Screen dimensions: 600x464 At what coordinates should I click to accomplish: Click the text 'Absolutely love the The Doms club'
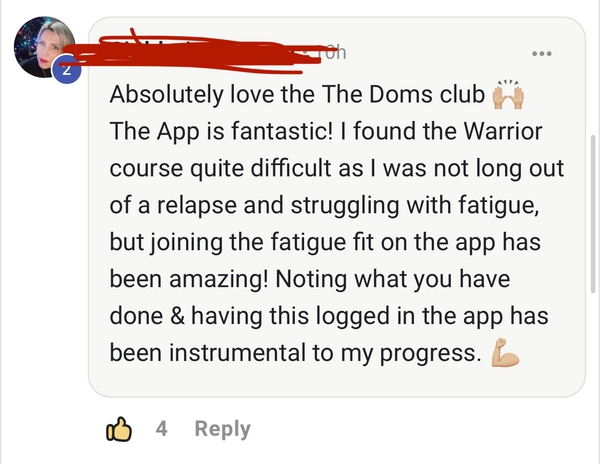[x=297, y=94]
